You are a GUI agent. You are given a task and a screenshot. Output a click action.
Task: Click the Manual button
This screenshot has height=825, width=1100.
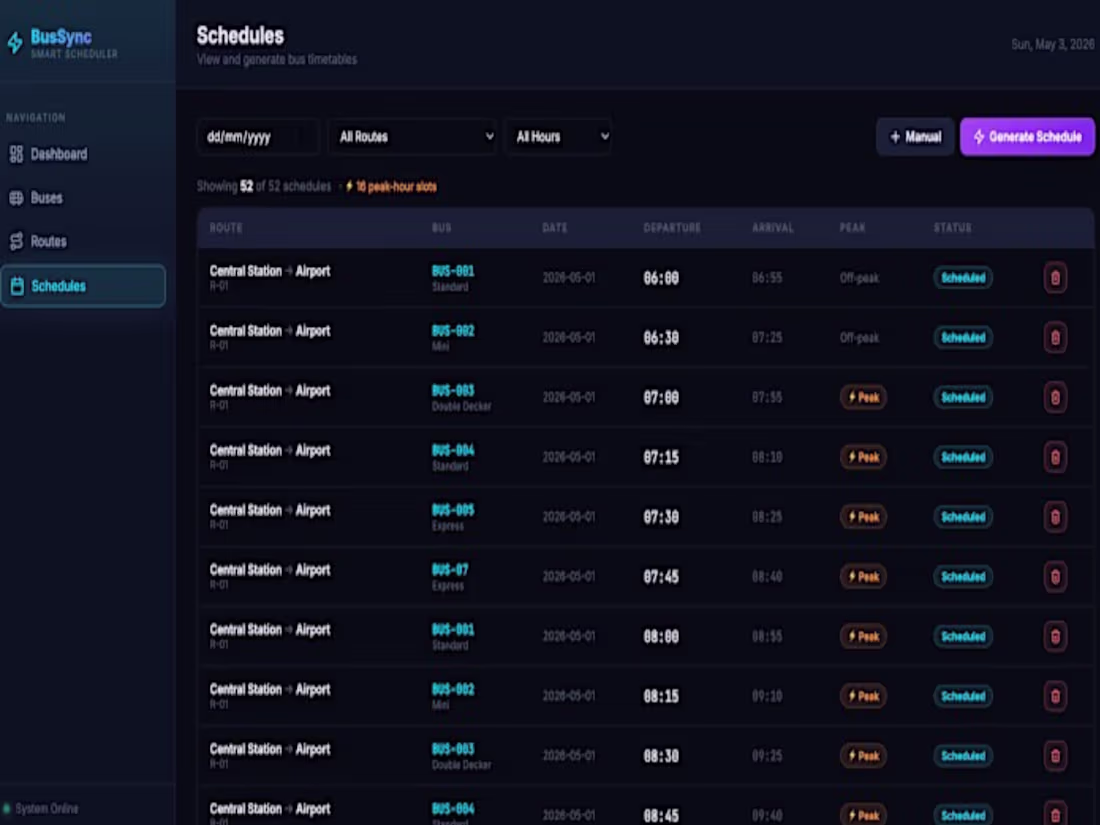(915, 137)
